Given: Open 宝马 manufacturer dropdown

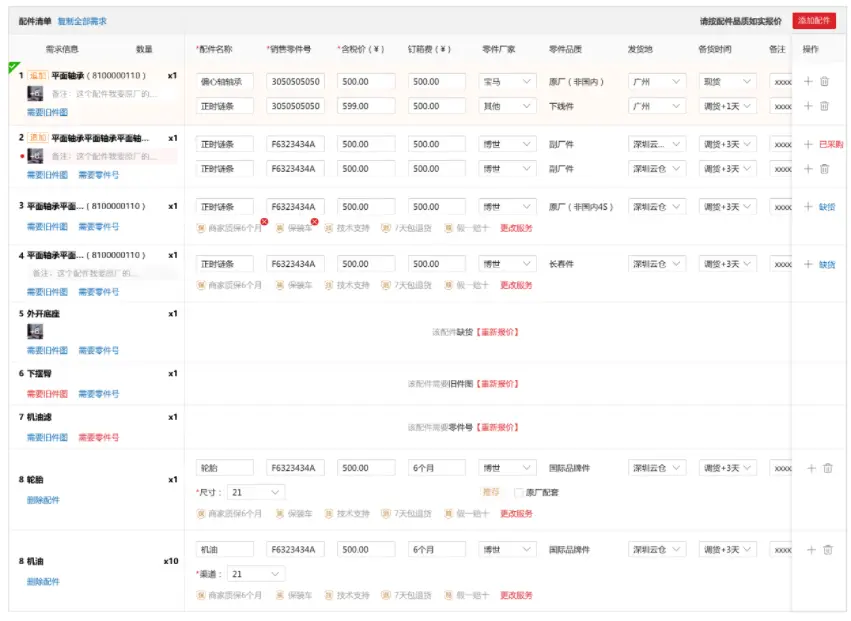Looking at the screenshot, I should 507,81.
